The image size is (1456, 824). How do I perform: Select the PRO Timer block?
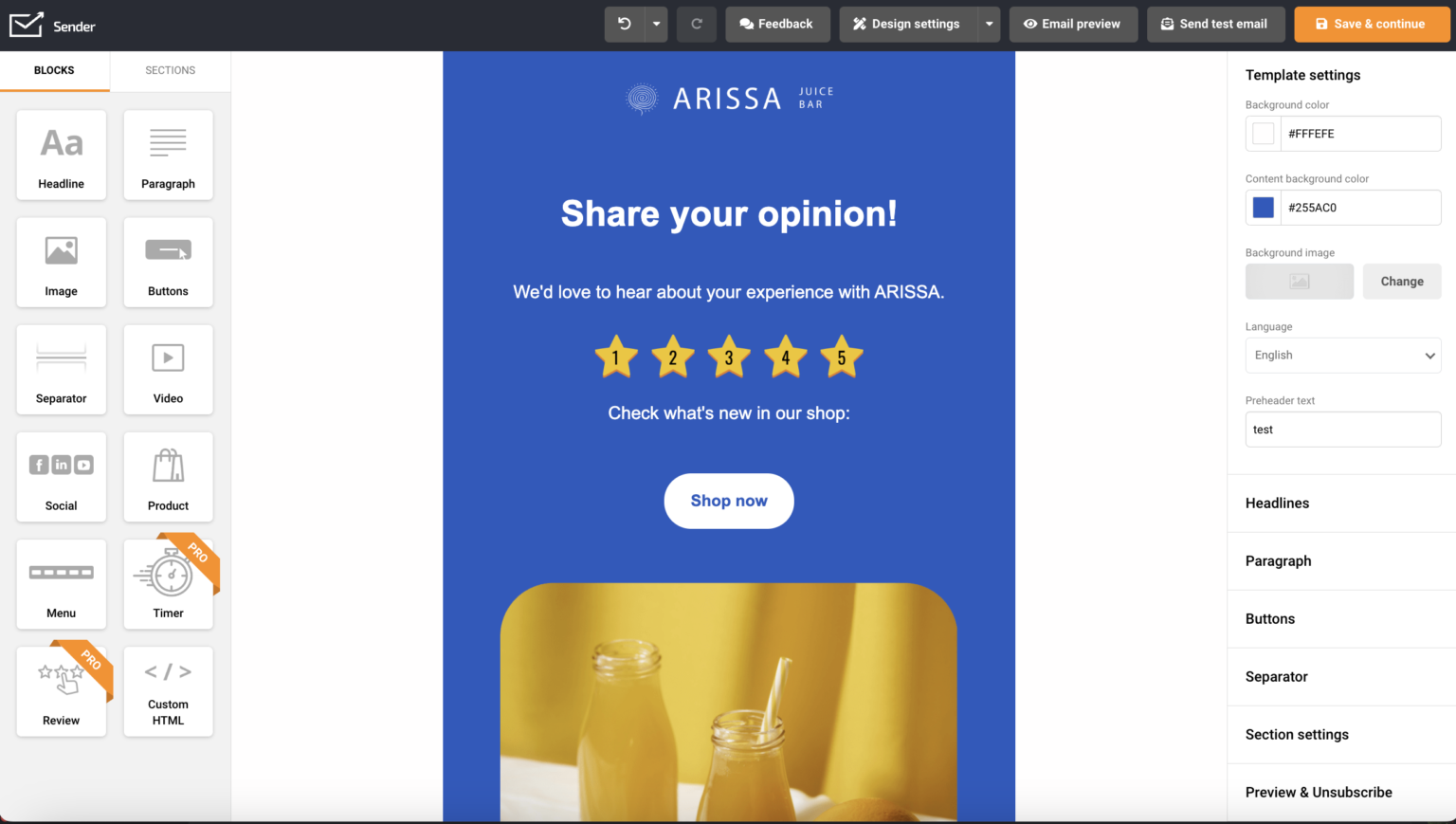coord(168,583)
